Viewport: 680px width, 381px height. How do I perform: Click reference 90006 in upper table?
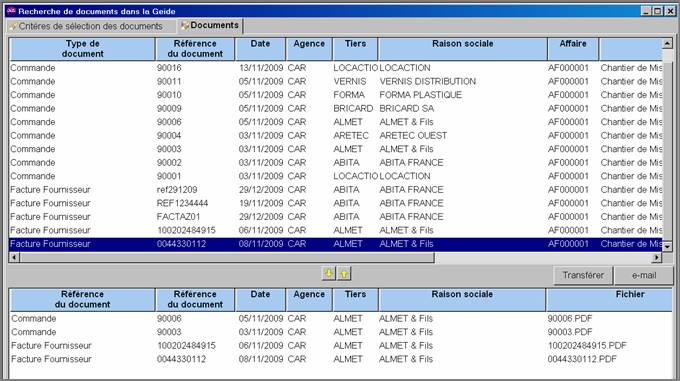[169, 122]
